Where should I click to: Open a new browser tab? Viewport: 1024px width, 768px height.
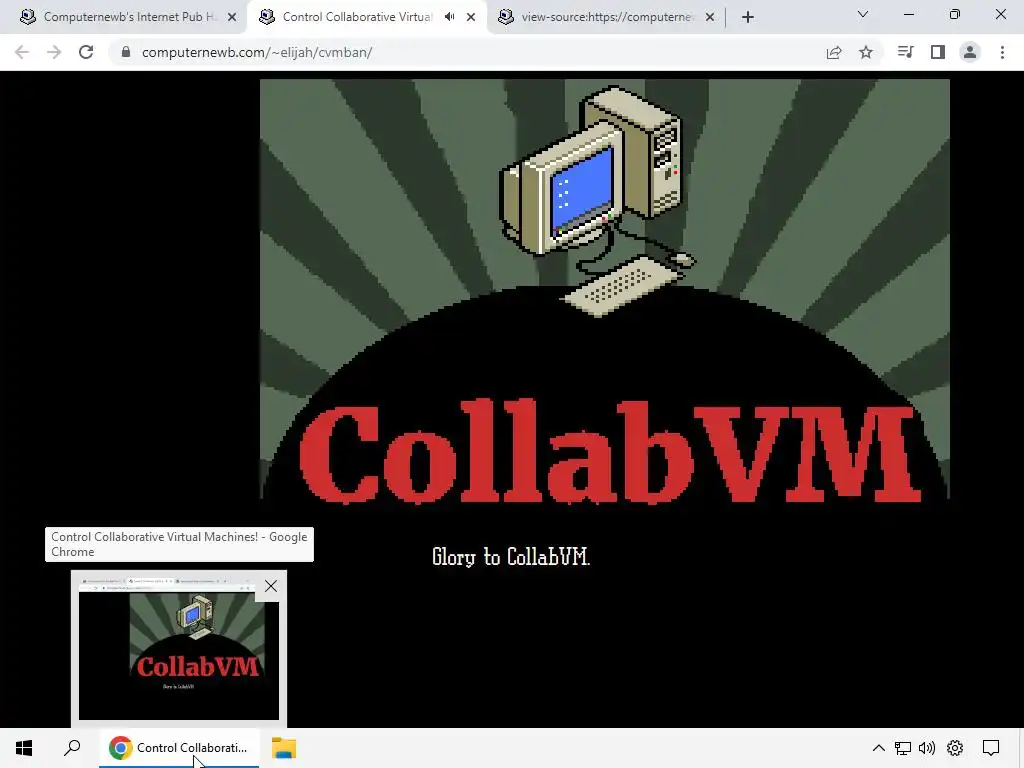click(748, 17)
